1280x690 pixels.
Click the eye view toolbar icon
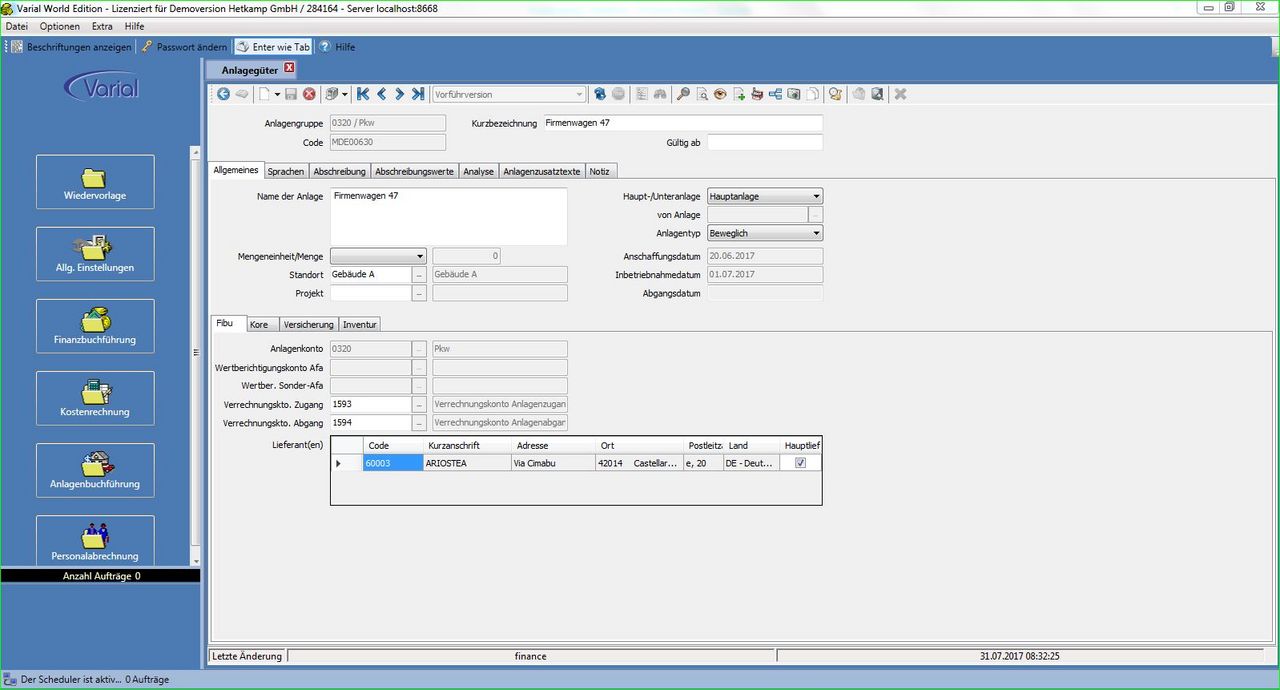coord(720,94)
